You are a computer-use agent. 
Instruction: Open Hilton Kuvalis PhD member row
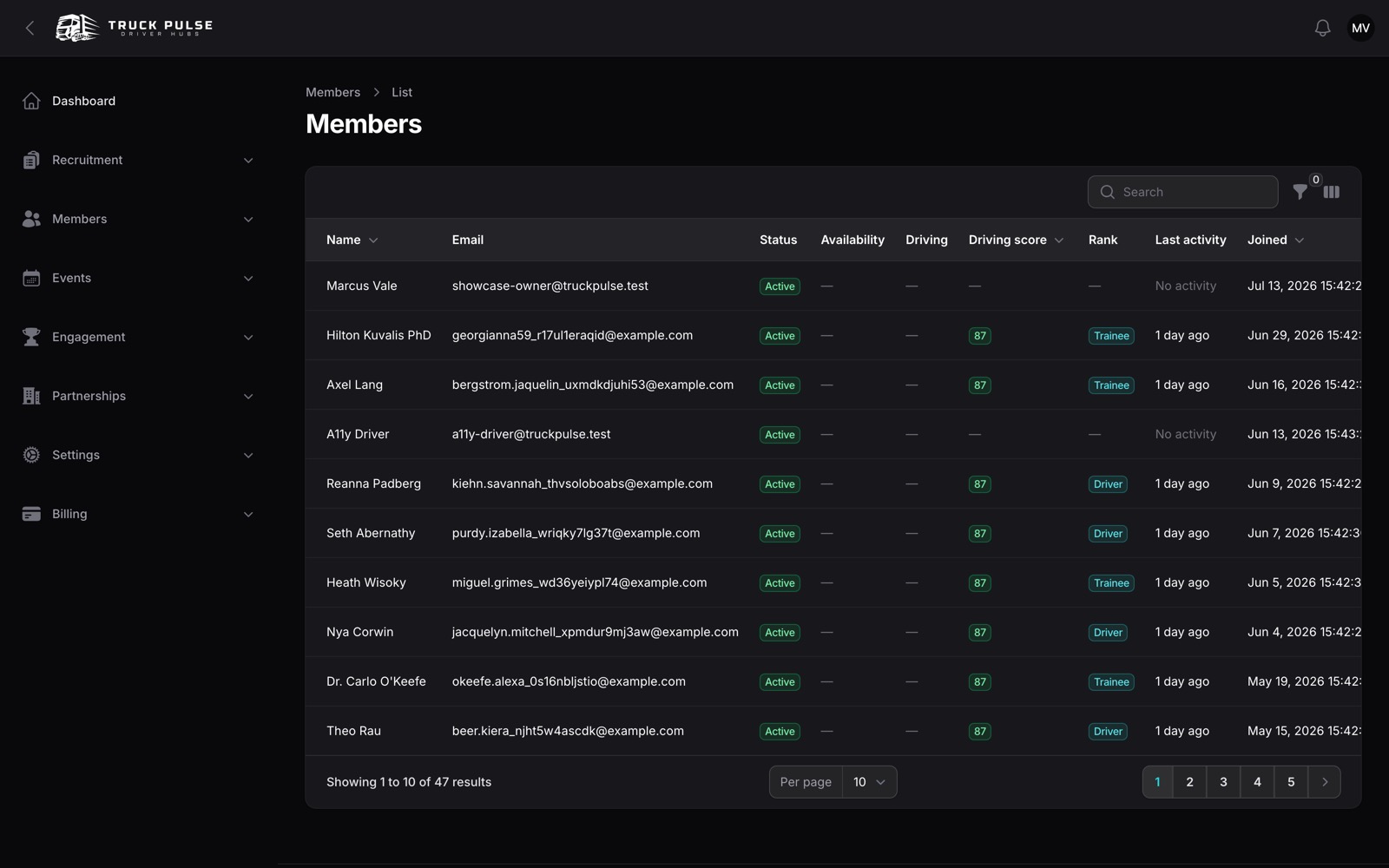tap(833, 335)
